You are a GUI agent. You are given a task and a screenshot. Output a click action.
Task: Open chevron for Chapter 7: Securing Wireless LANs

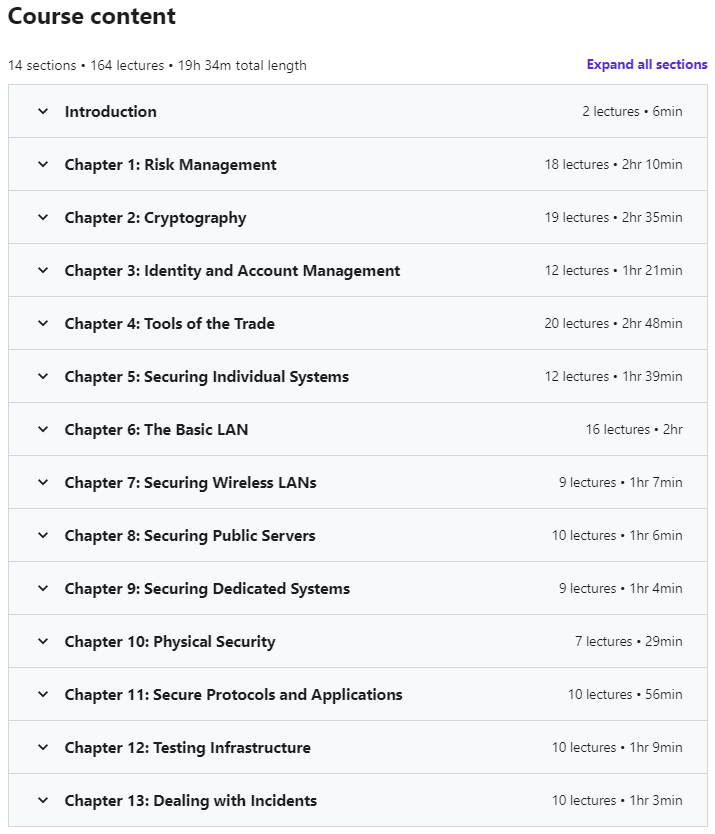[x=43, y=482]
